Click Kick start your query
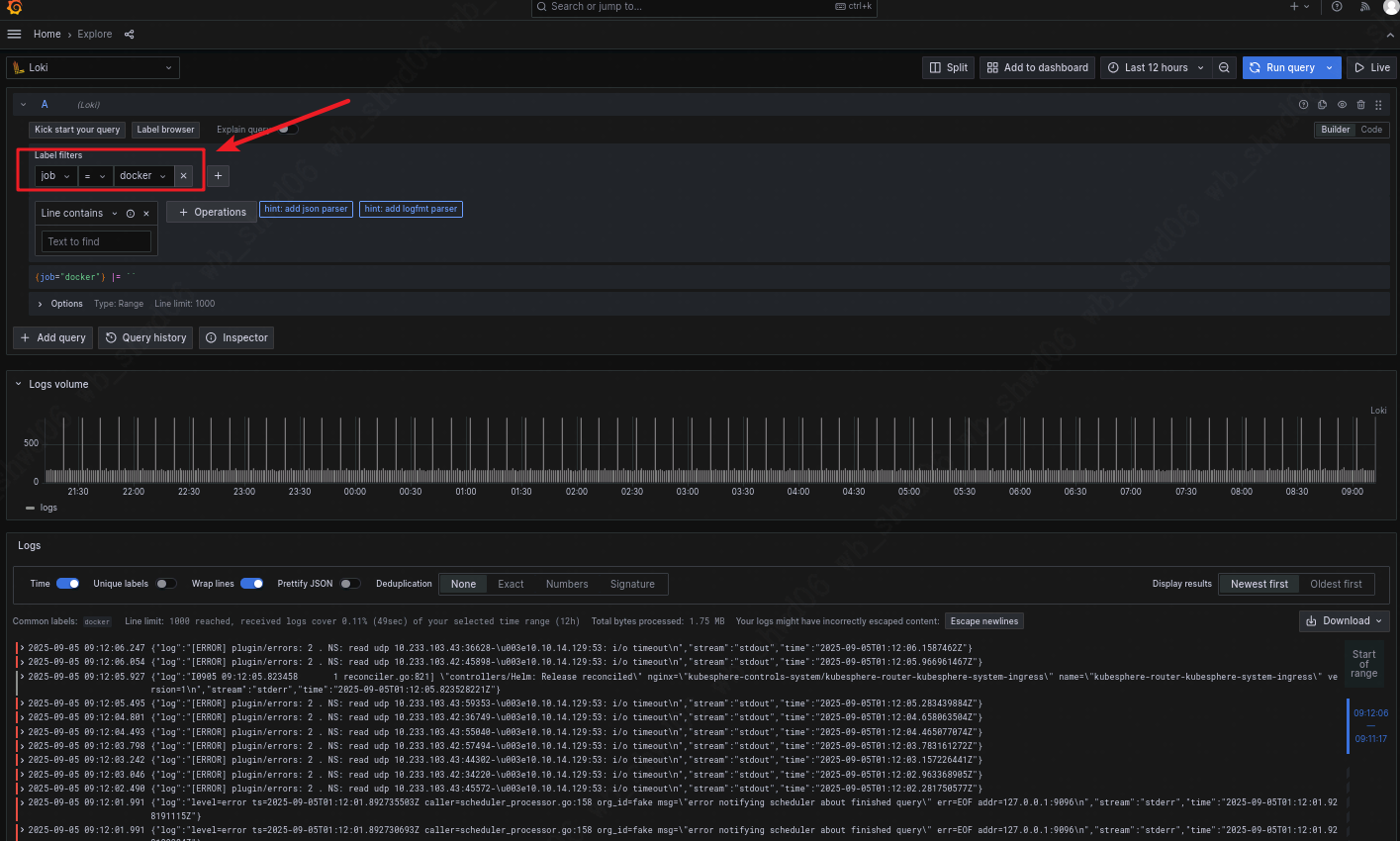The image size is (1400, 841). (x=77, y=130)
